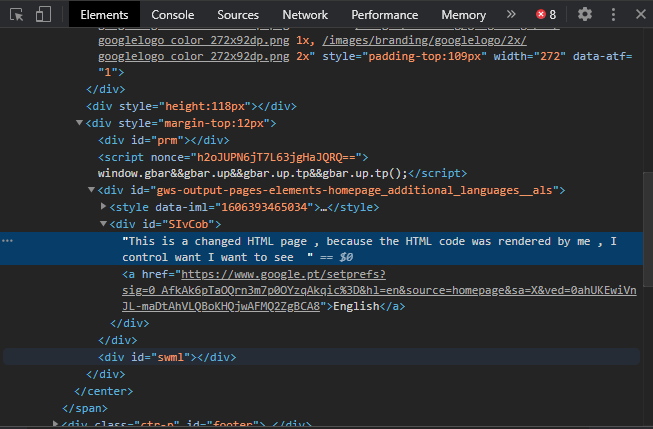Open the three-dot customize menu

(x=613, y=15)
